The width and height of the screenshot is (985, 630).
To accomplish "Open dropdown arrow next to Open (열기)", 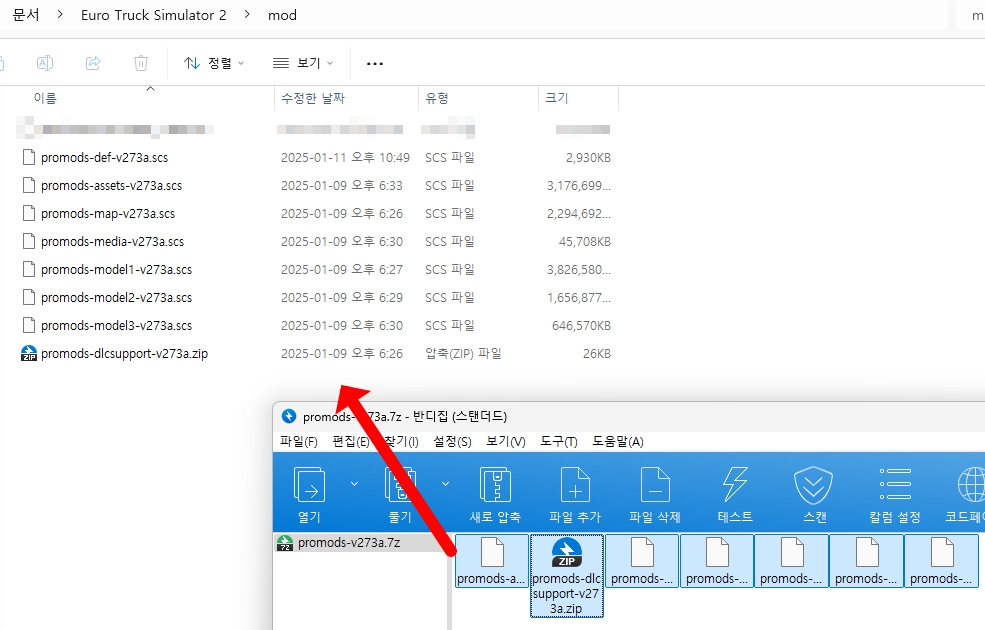I will [x=354, y=484].
